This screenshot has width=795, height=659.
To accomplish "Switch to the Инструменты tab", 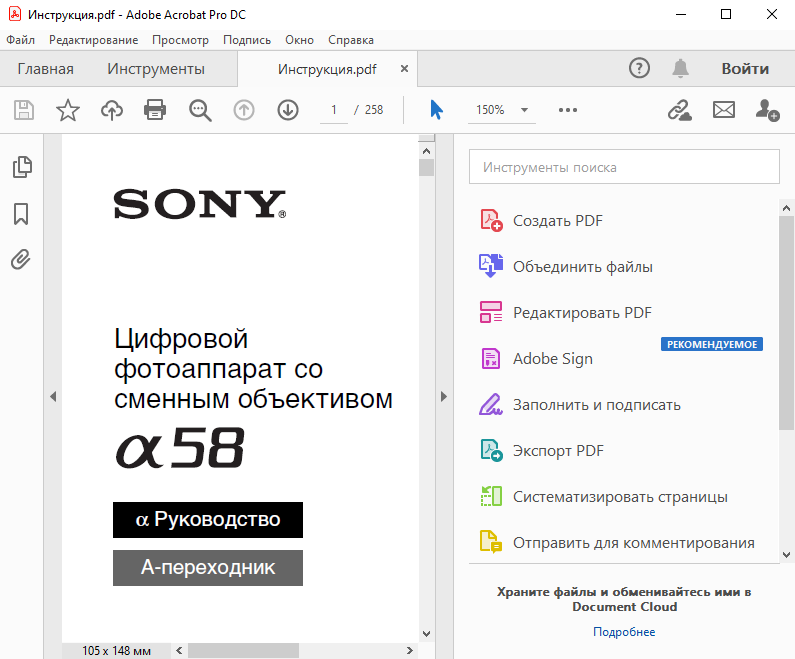I will pos(156,68).
